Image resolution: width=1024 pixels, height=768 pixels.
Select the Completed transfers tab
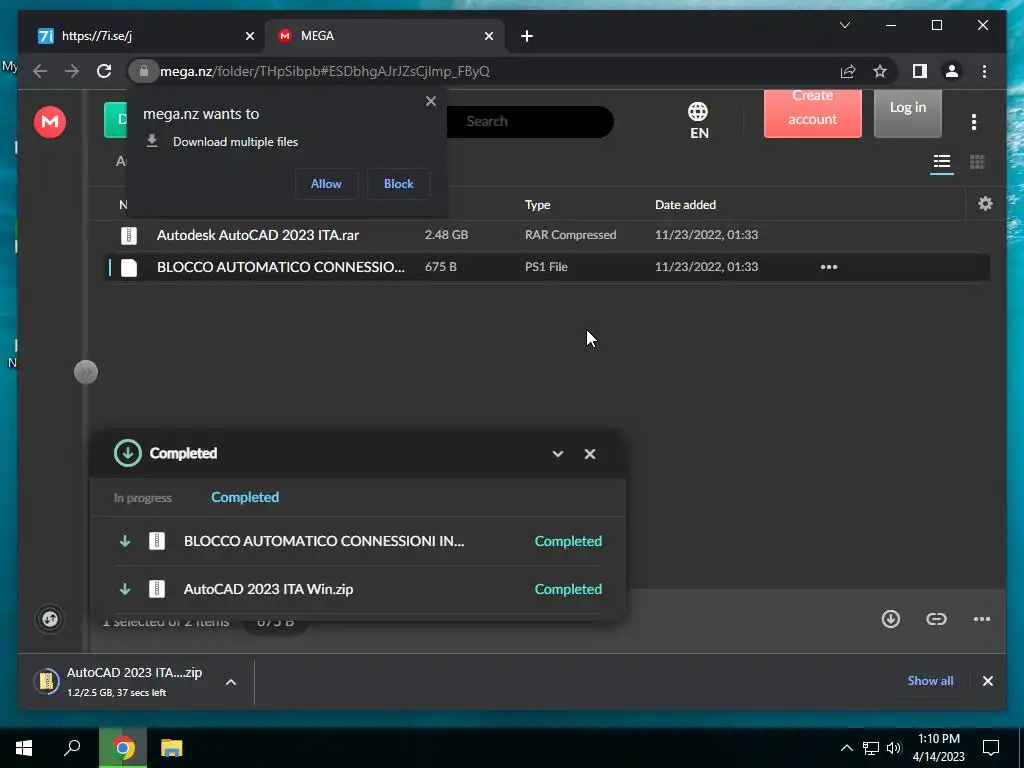(x=245, y=498)
